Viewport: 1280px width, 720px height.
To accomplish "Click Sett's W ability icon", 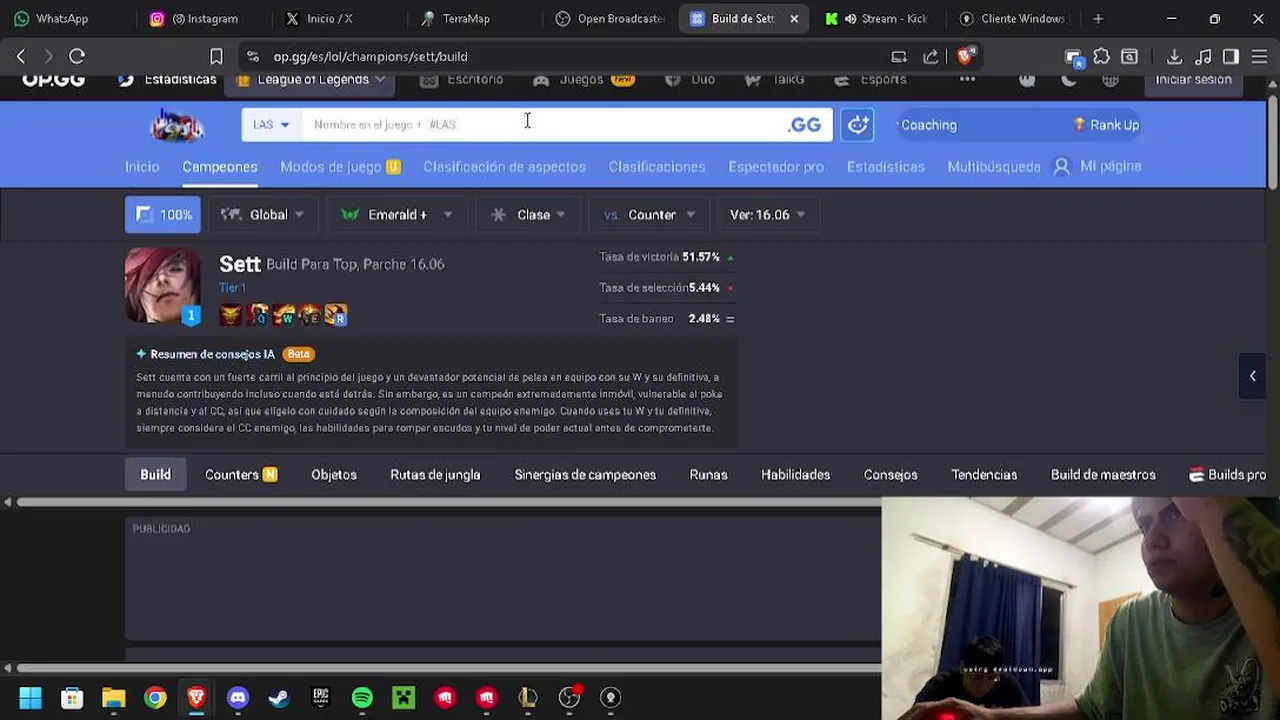I will 284,315.
